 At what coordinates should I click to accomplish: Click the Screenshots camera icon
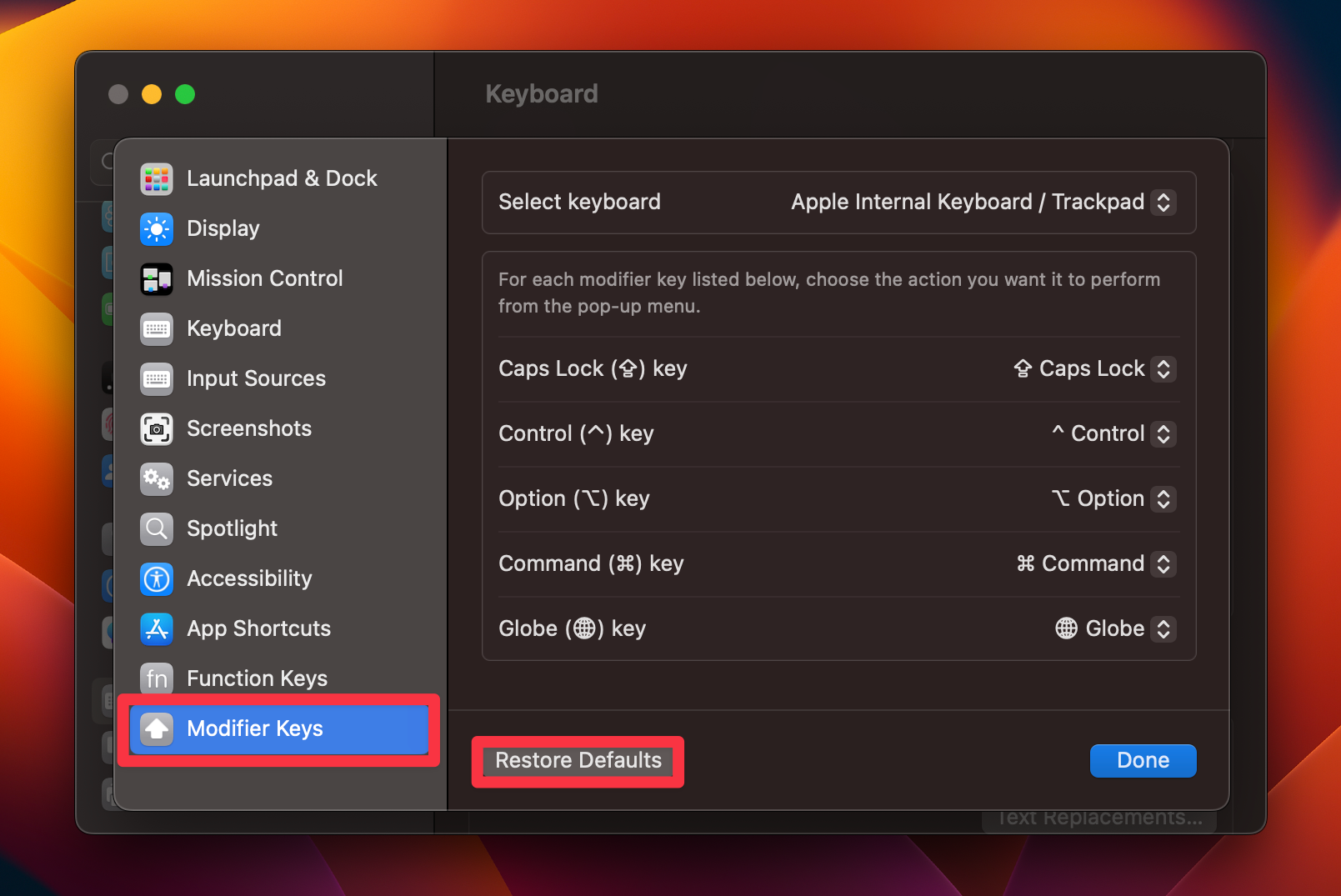point(157,428)
